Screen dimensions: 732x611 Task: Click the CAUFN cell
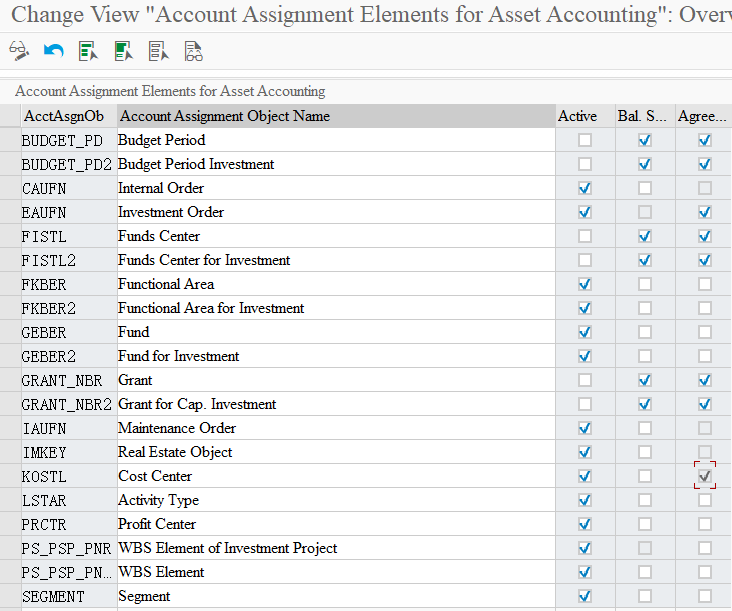pos(69,188)
